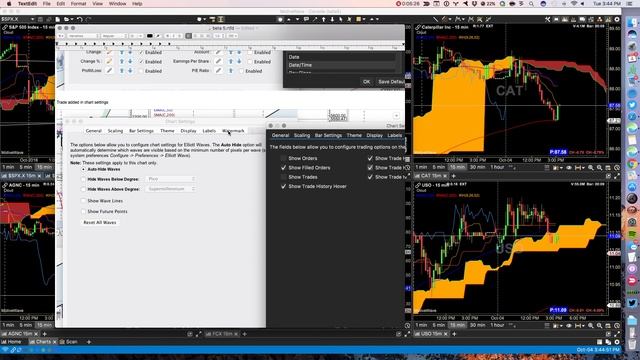Open the Window menu in the menu bar
Viewport: 640px width, 360px height.
pos(117,4)
